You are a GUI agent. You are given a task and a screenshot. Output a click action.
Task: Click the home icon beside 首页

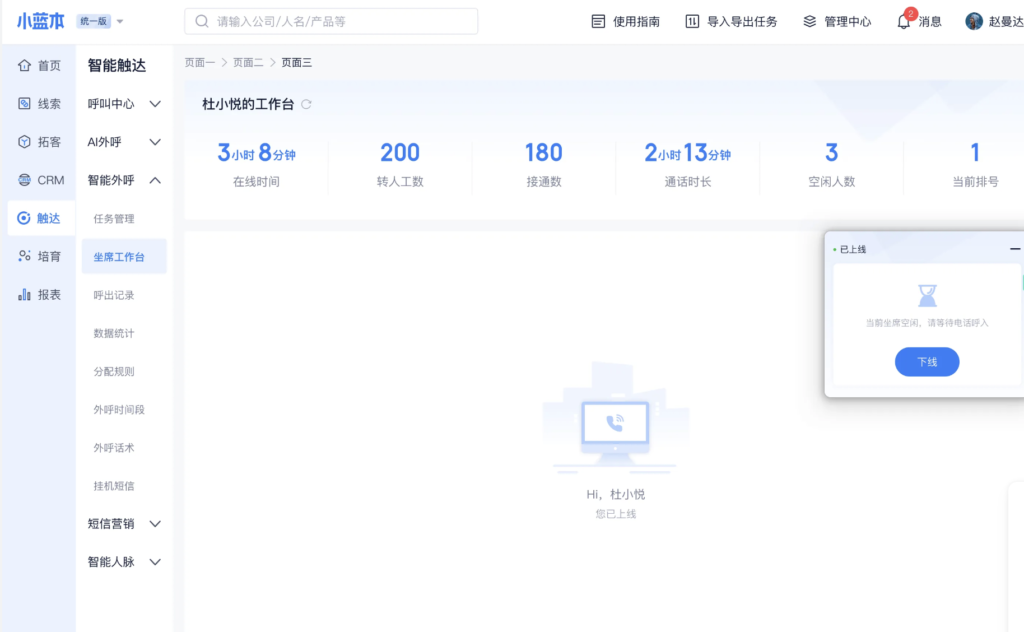24,66
